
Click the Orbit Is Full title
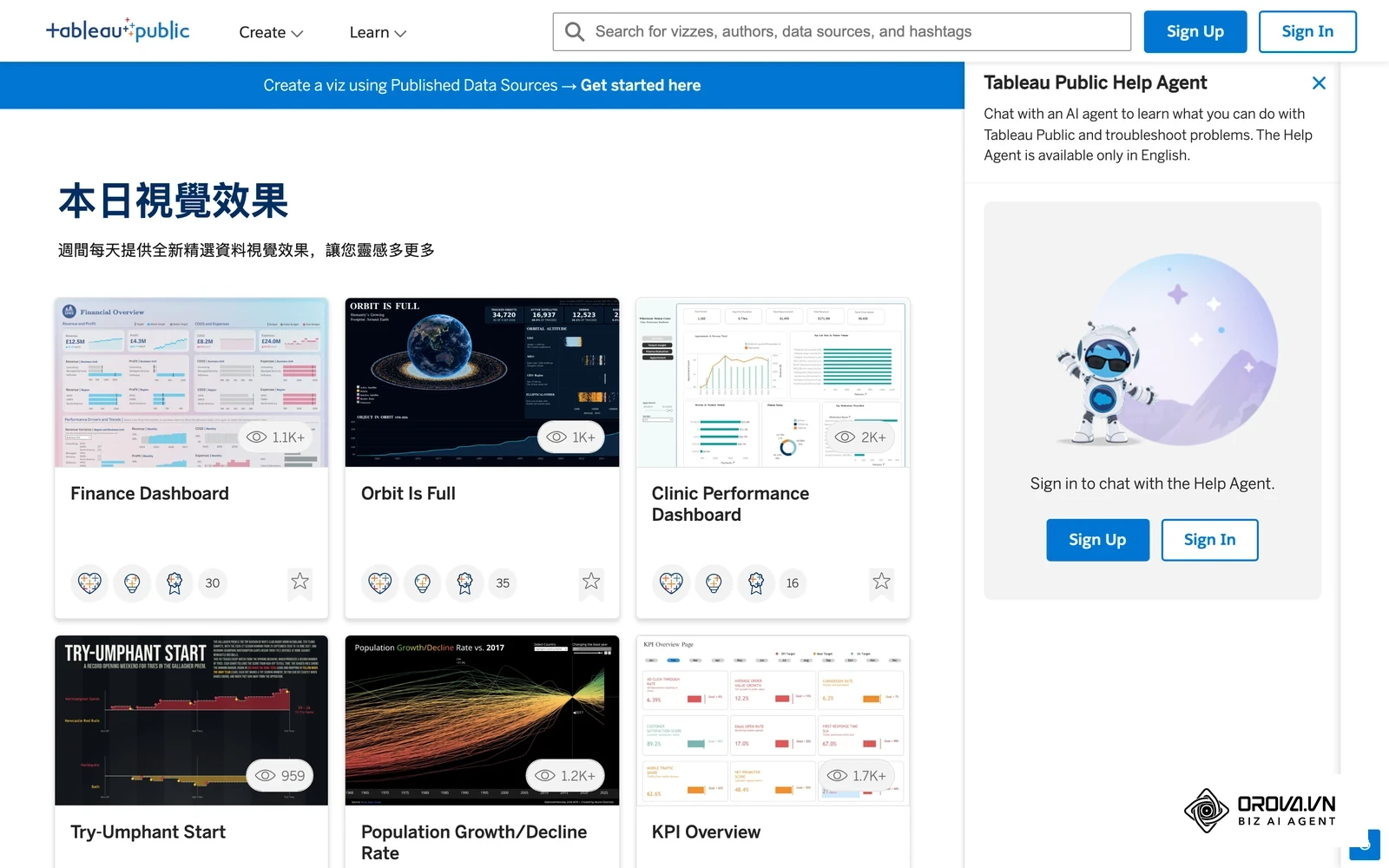(x=408, y=494)
